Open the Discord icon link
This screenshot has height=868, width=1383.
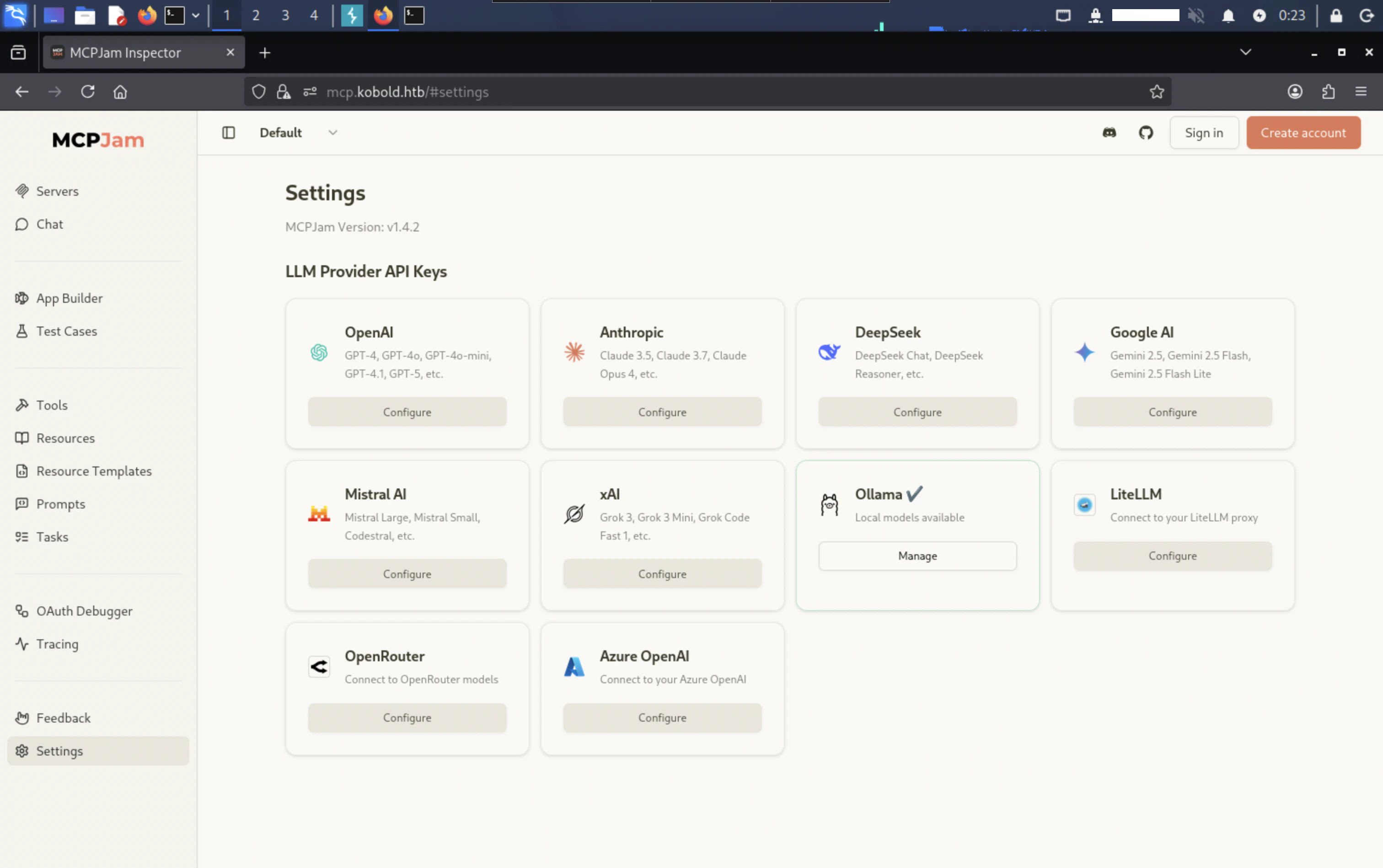click(x=1109, y=133)
